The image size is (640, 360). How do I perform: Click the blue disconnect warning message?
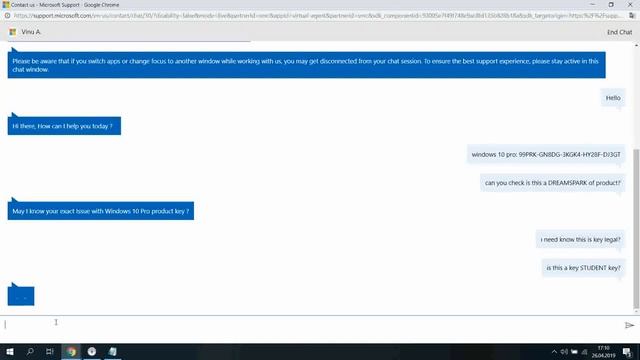307,65
